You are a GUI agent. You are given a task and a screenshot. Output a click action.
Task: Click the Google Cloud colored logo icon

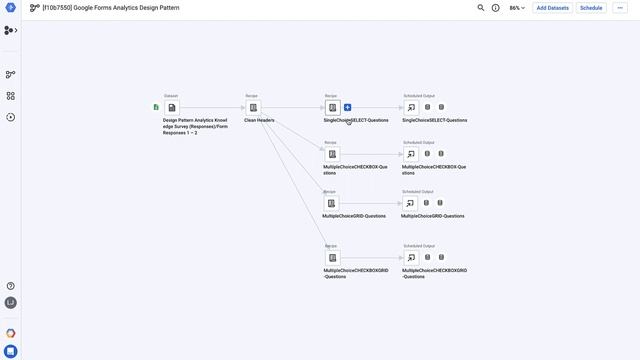point(11,333)
